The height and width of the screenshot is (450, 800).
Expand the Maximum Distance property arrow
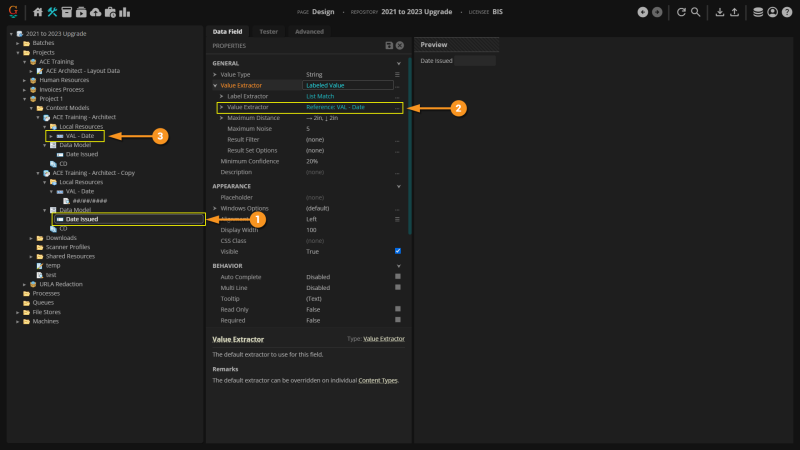(x=221, y=118)
